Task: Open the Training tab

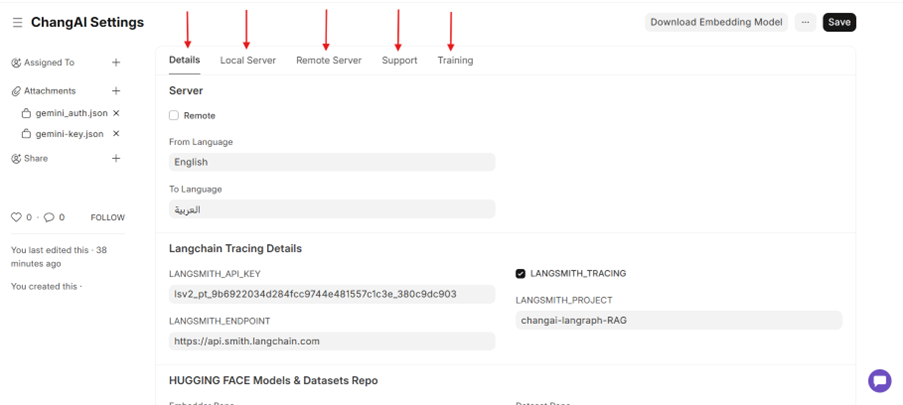Action: [x=455, y=60]
